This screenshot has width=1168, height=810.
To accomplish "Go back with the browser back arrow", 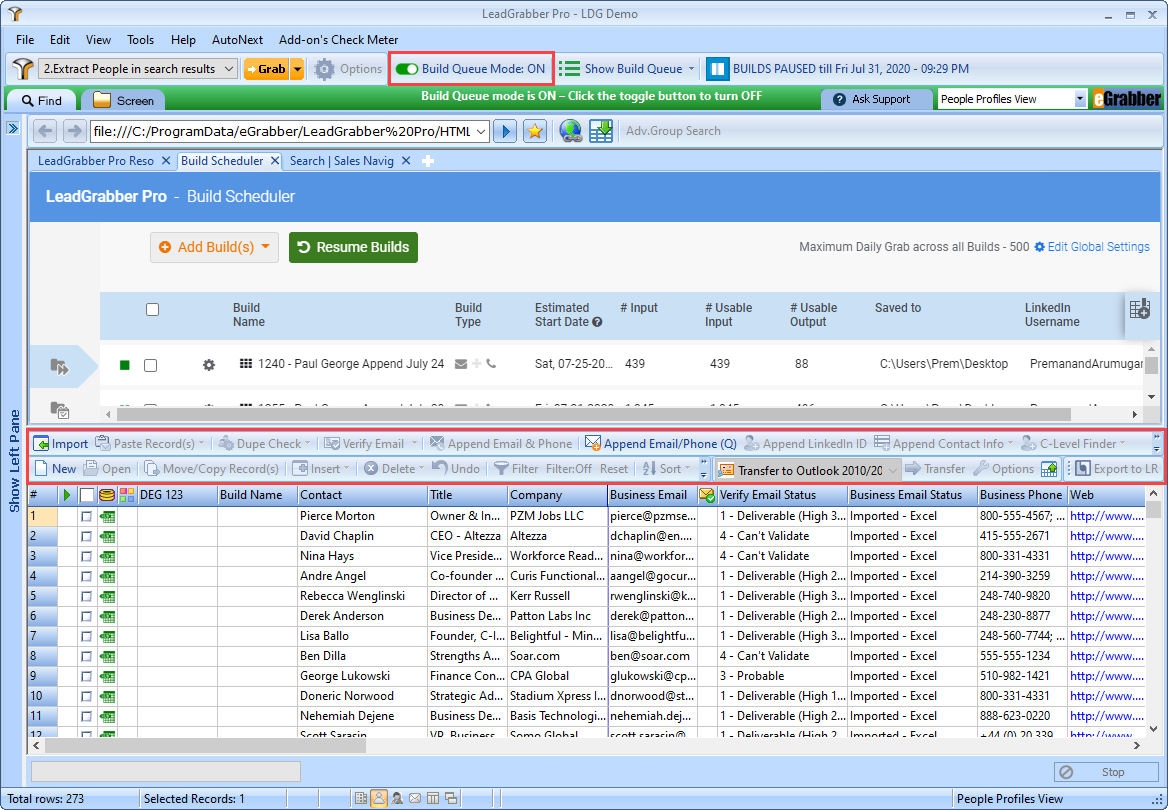I will (x=45, y=131).
